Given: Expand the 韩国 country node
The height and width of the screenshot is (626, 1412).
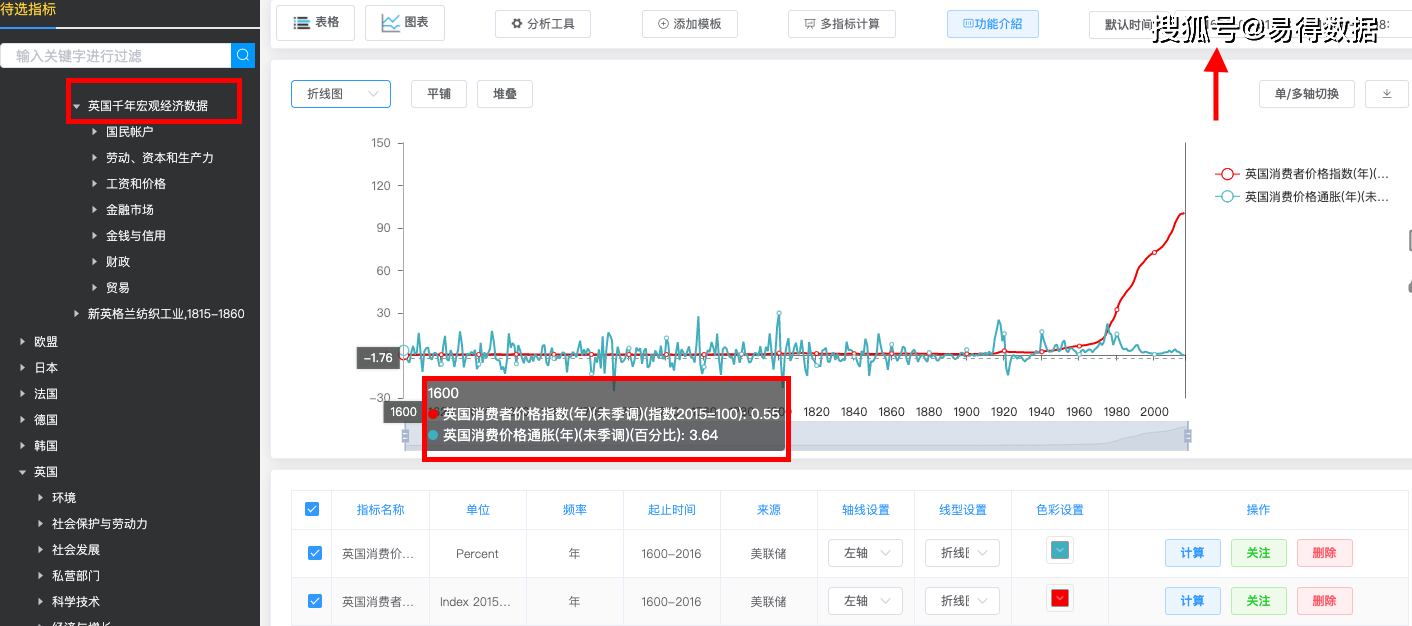Looking at the screenshot, I should click(x=22, y=445).
